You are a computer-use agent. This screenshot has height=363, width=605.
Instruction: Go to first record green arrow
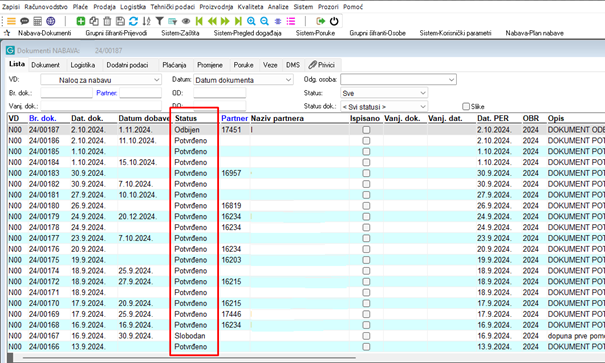(x=199, y=21)
